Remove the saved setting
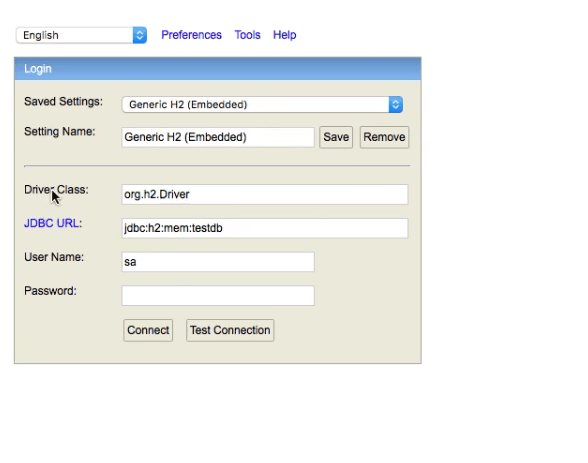This screenshot has height=463, width=588. pyautogui.click(x=384, y=137)
